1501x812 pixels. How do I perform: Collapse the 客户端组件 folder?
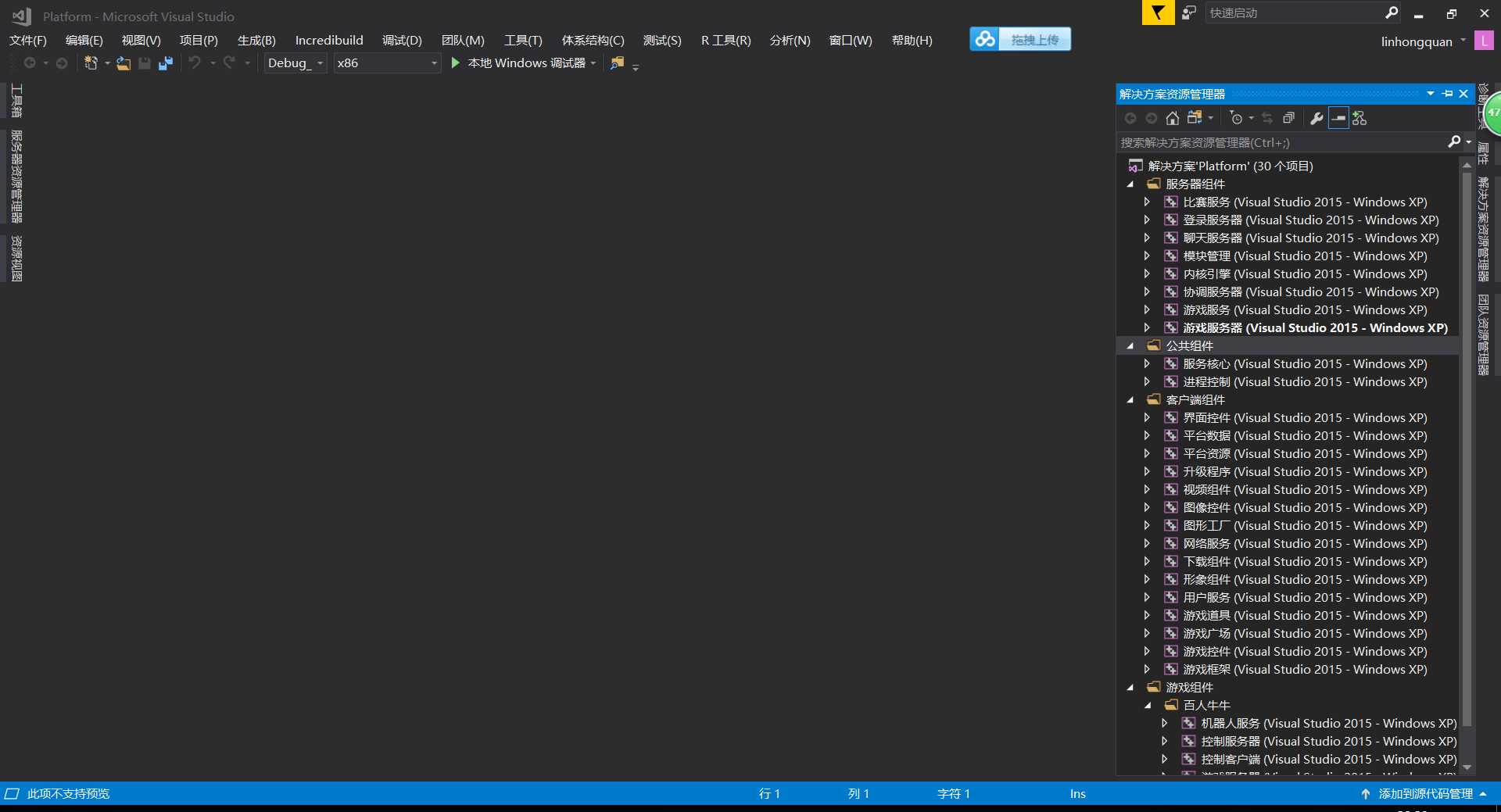coord(1130,400)
